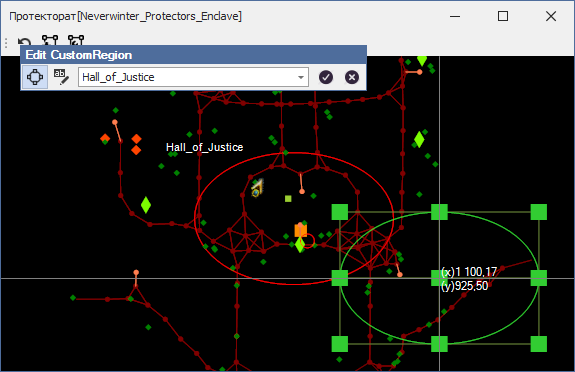The height and width of the screenshot is (372, 575).
Task: Click the rename region pencil icon
Action: click(x=61, y=77)
